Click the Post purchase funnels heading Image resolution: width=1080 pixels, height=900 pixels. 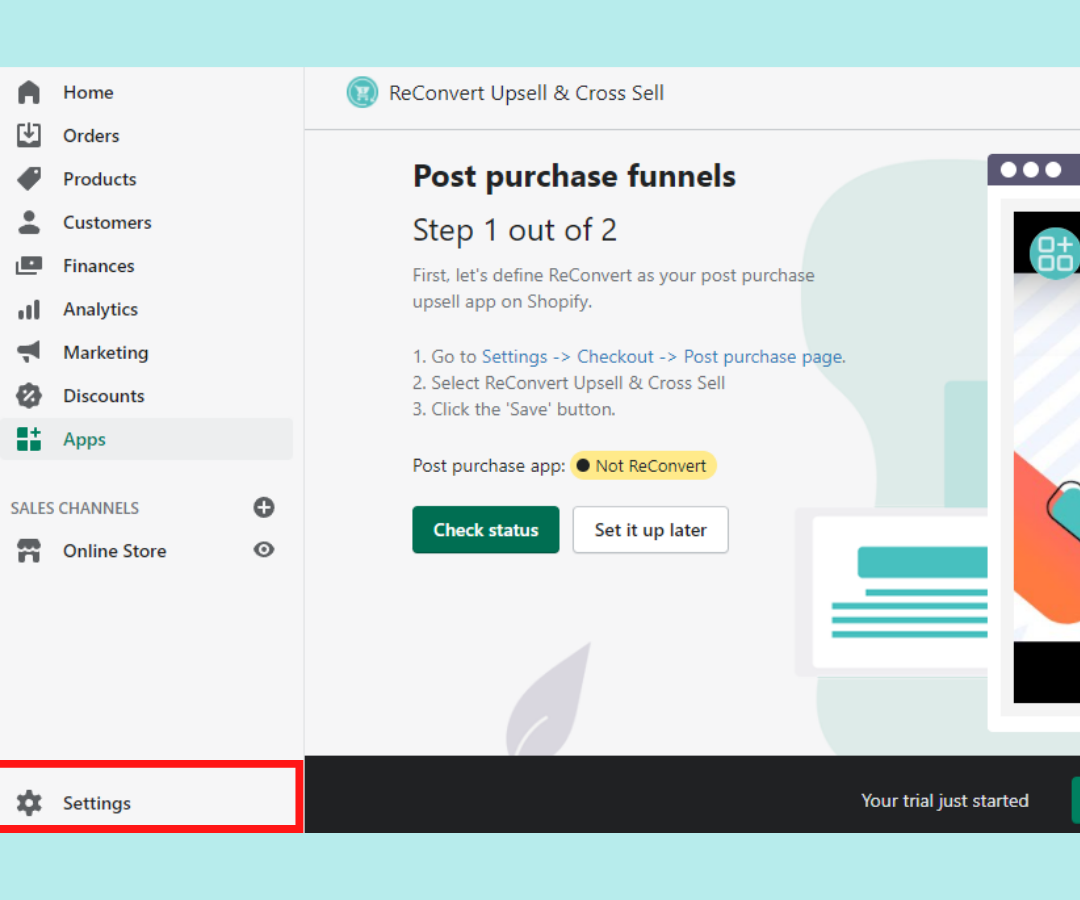(x=574, y=176)
